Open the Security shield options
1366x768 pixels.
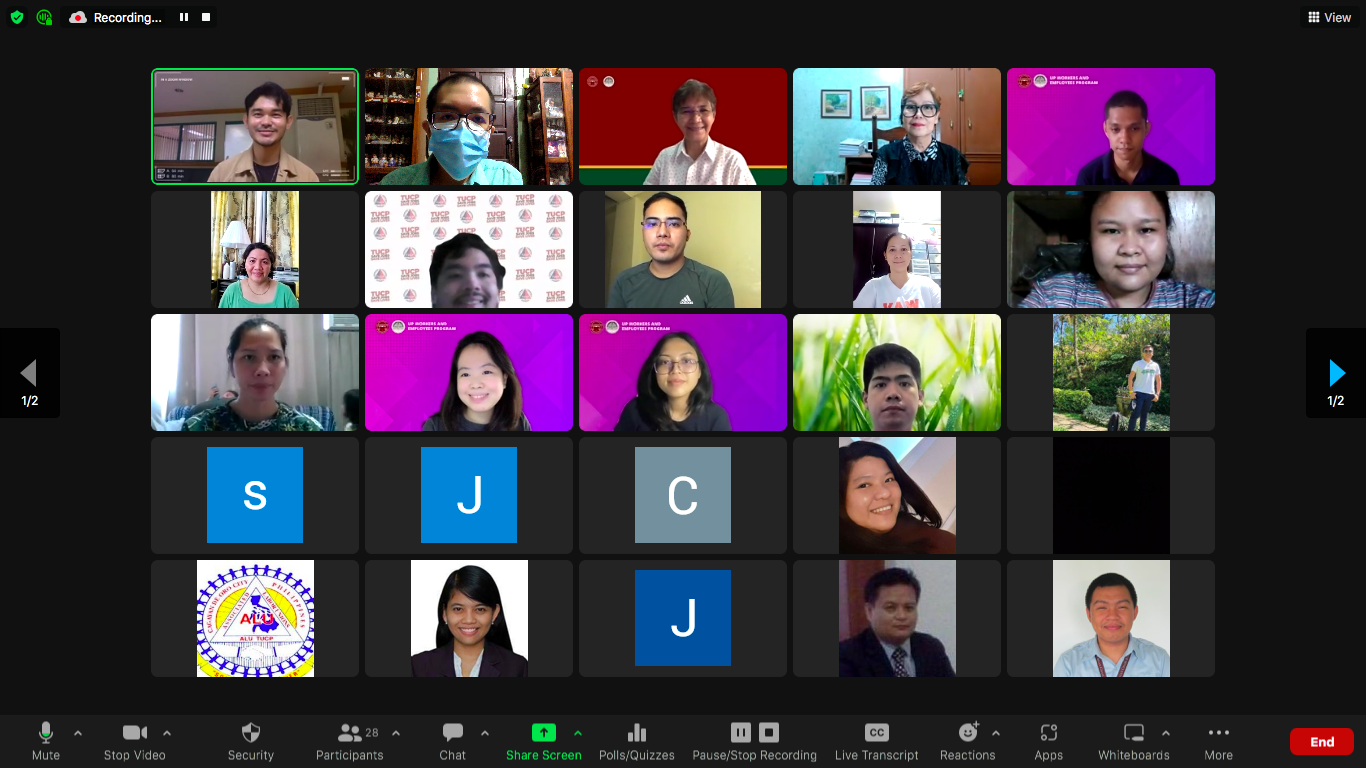point(250,740)
